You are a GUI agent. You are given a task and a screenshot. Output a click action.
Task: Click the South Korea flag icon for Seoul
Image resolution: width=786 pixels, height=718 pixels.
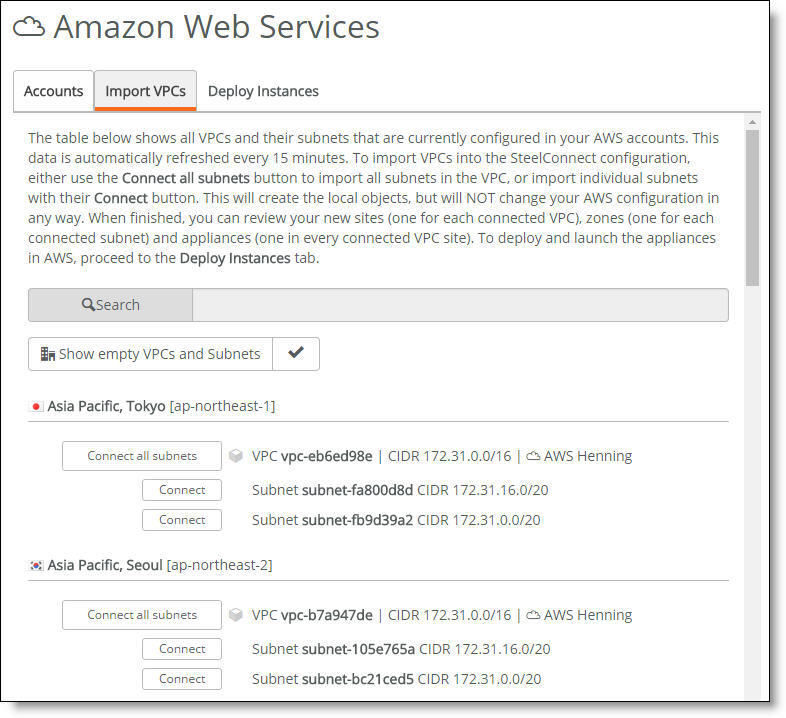pos(36,566)
